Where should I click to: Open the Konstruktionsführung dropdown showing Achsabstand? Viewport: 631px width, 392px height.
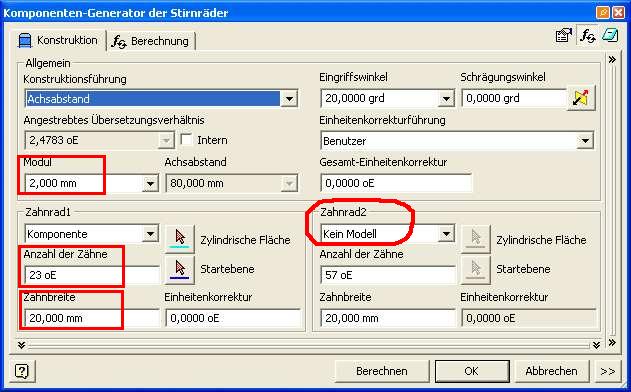click(x=161, y=99)
